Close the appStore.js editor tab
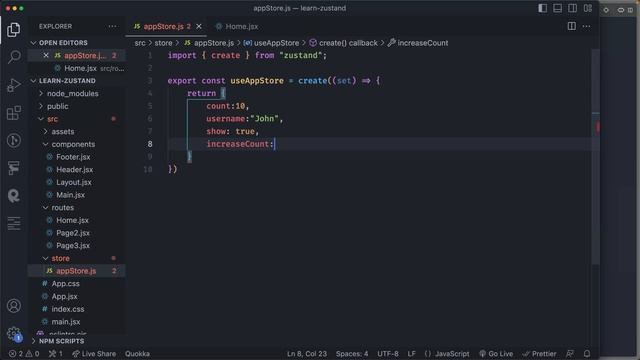640x360 pixels. [x=199, y=27]
